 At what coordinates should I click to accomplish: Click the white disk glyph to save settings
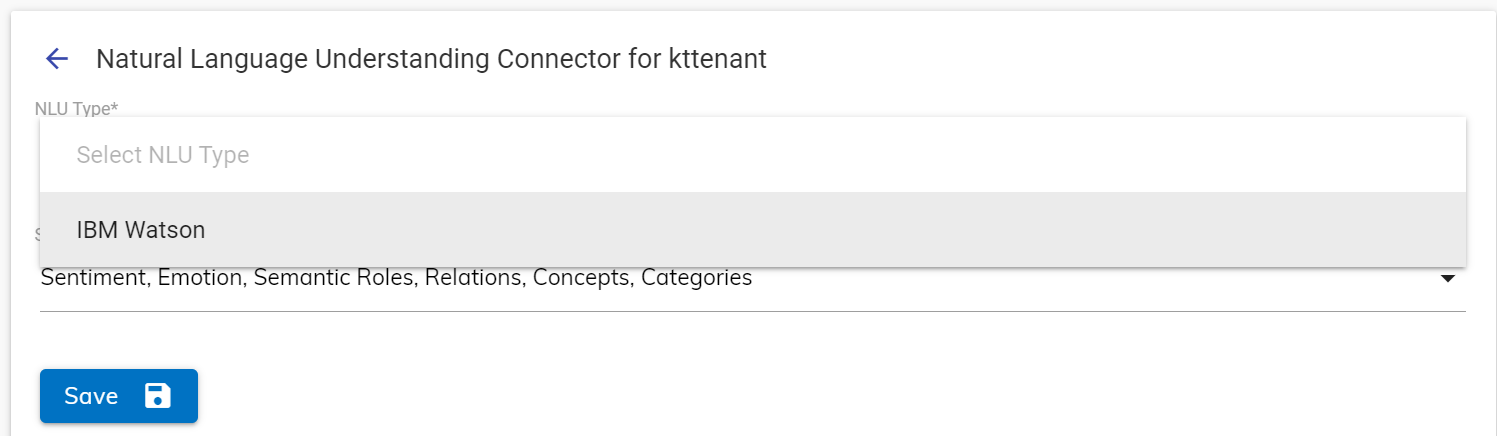pos(158,396)
